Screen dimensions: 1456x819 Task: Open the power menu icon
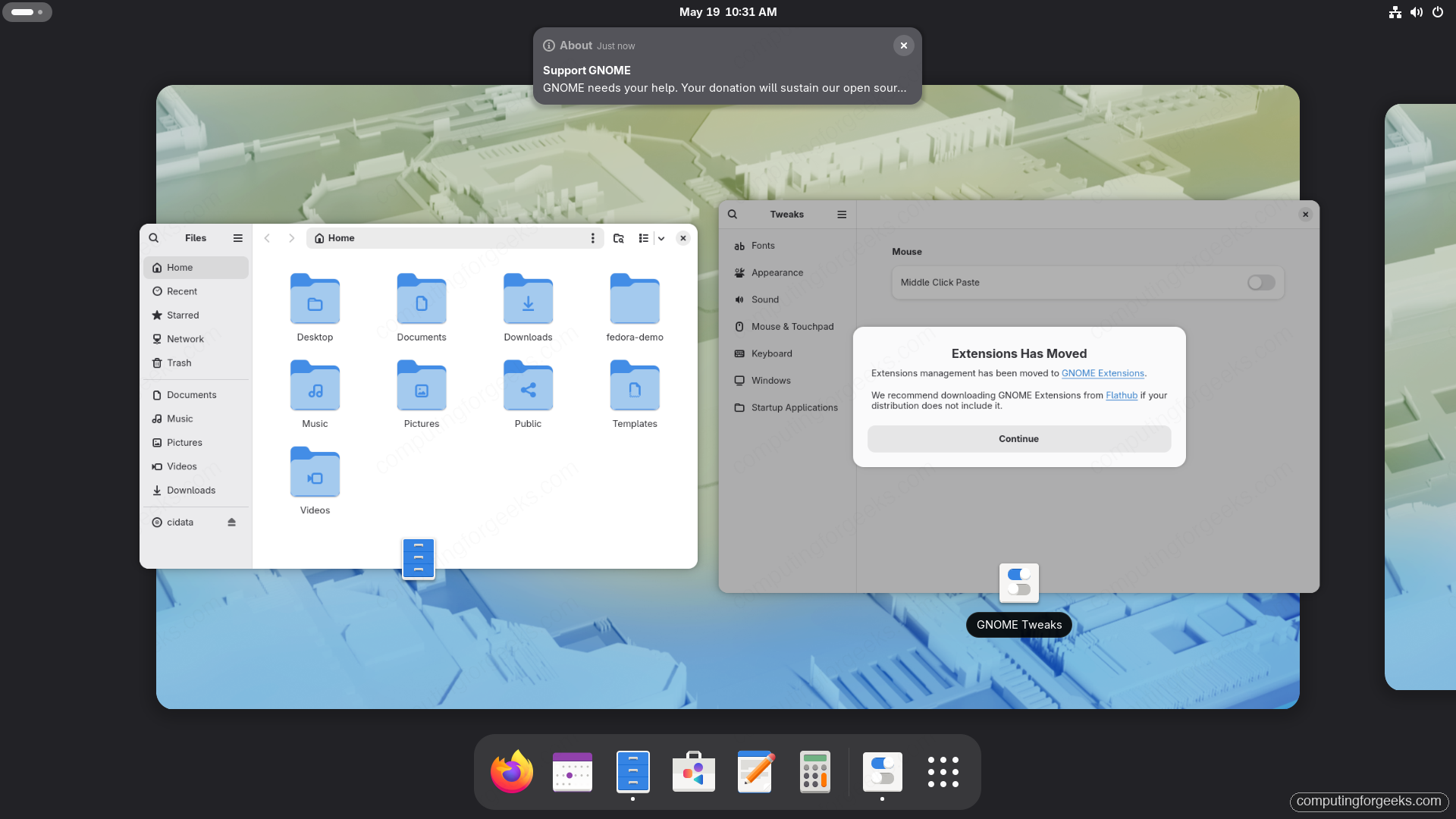tap(1438, 12)
